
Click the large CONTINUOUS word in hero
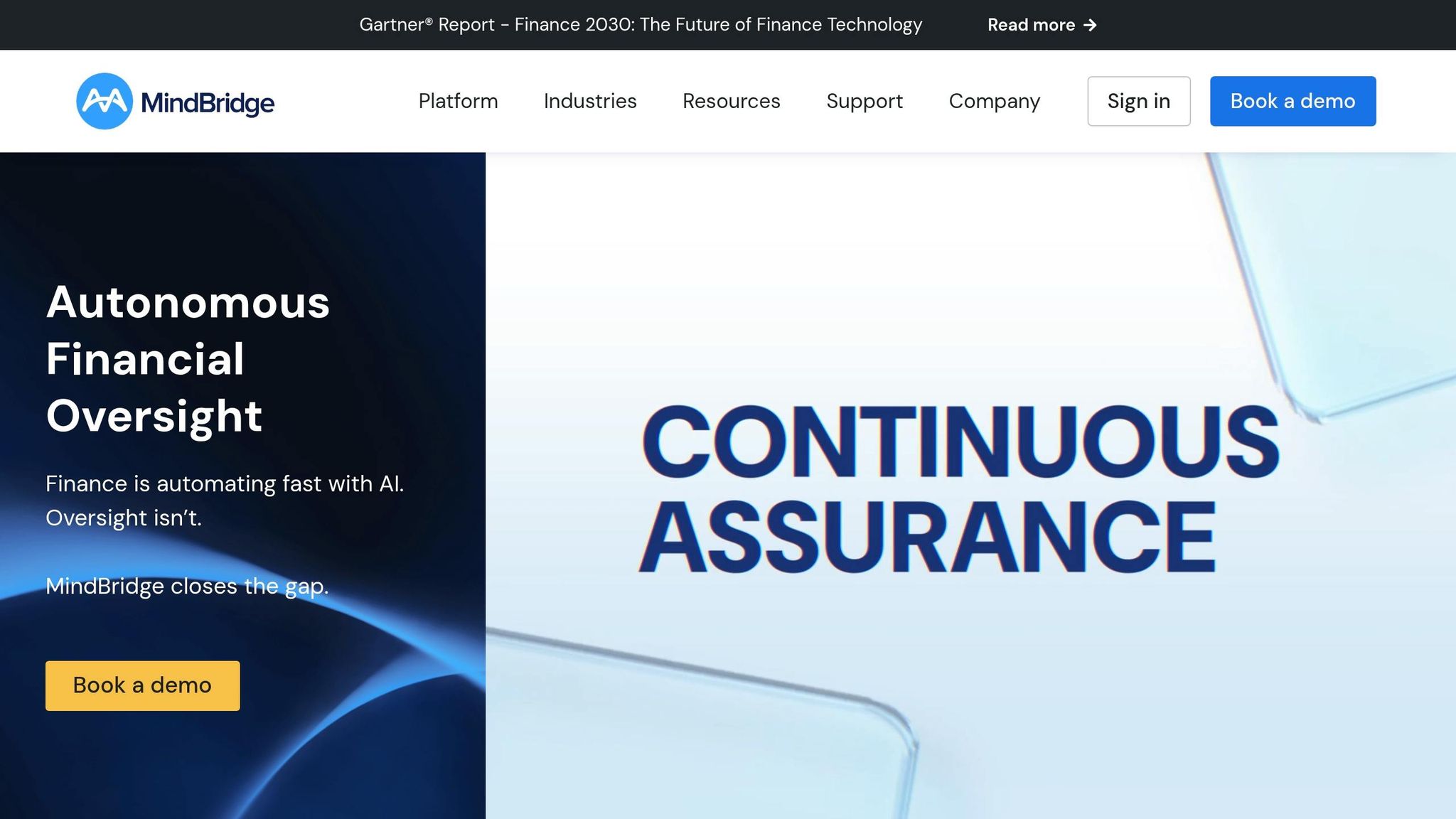coord(960,441)
